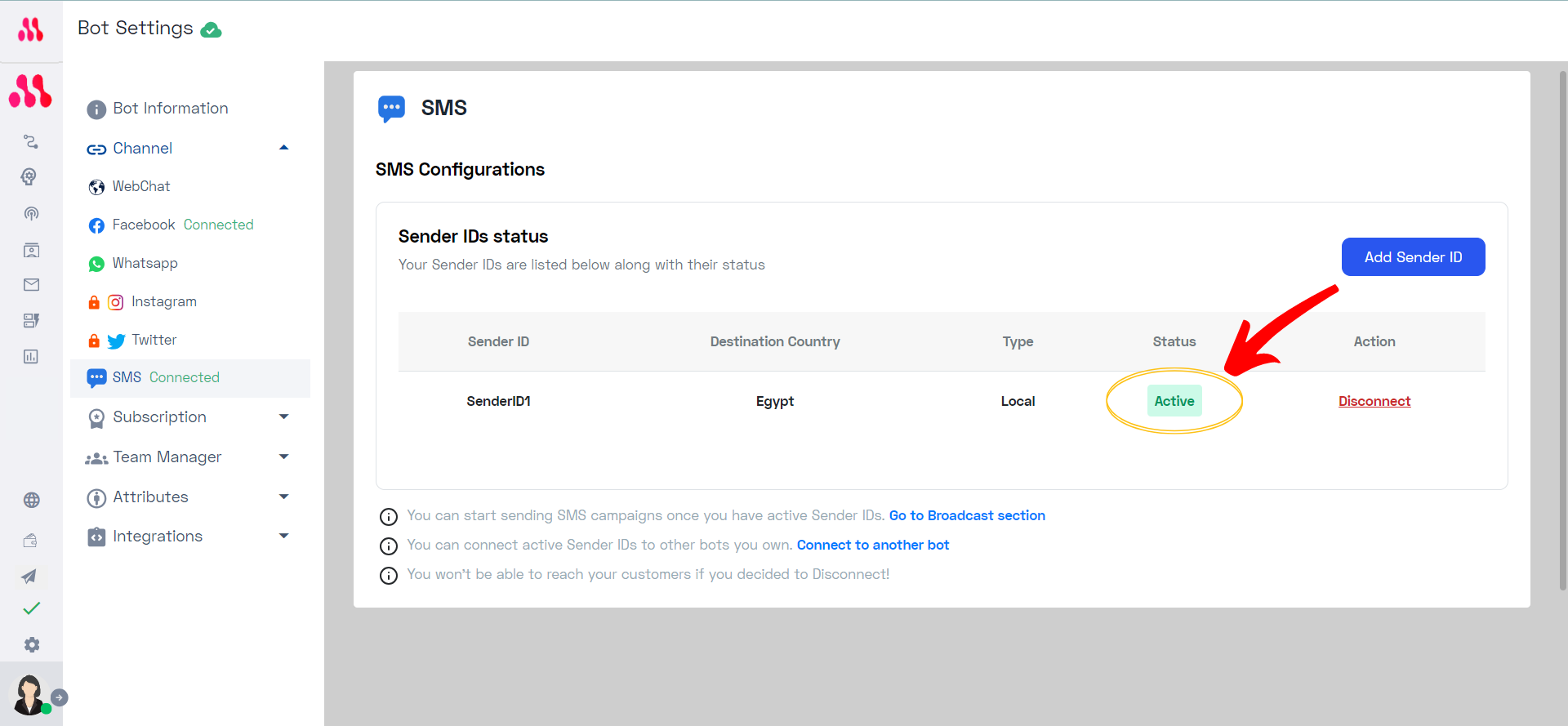Image resolution: width=1568 pixels, height=726 pixels.
Task: Click the blue SMS bubble icon in header
Action: 392,109
